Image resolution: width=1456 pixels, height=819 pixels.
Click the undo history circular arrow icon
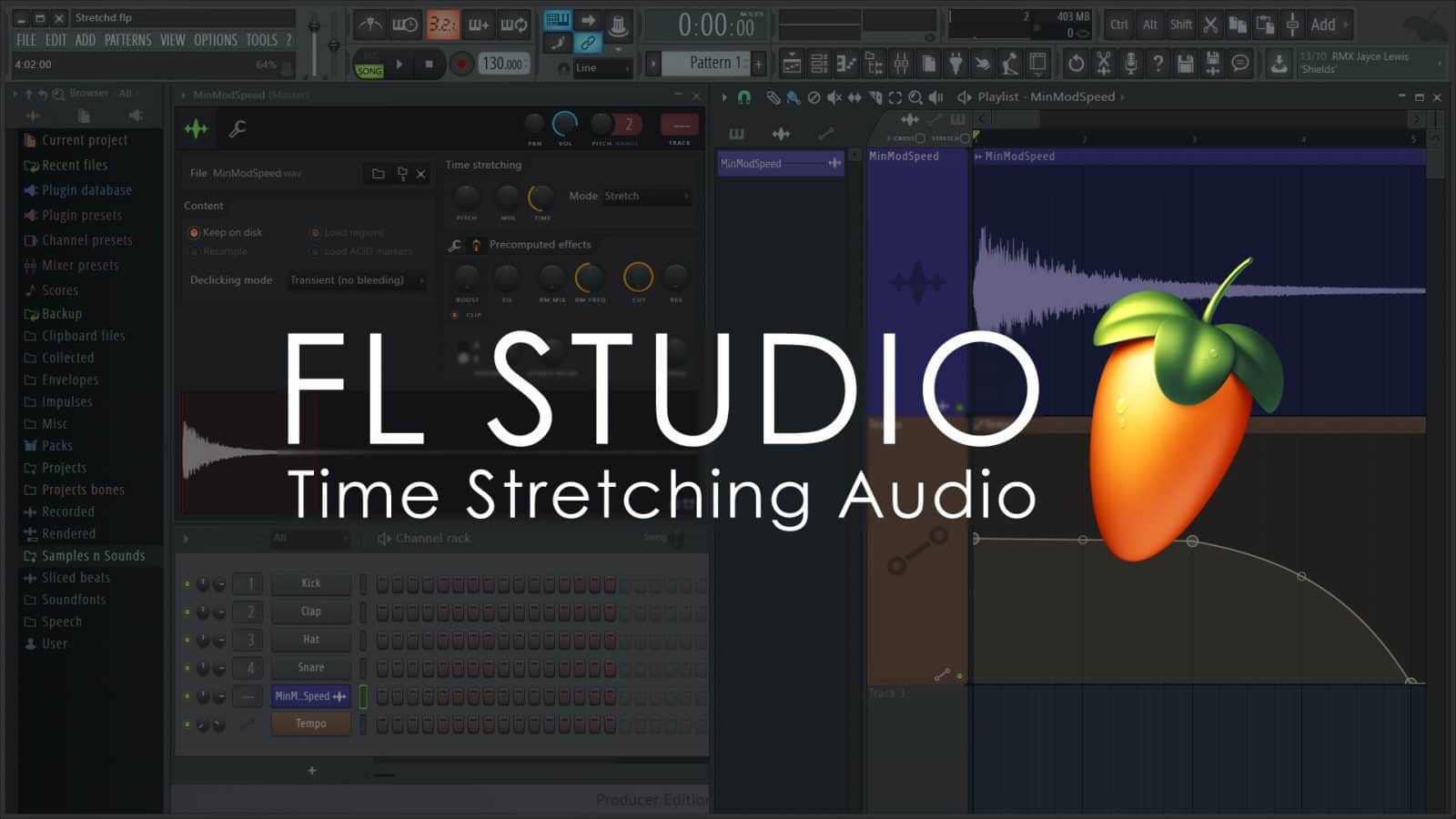(x=1076, y=63)
